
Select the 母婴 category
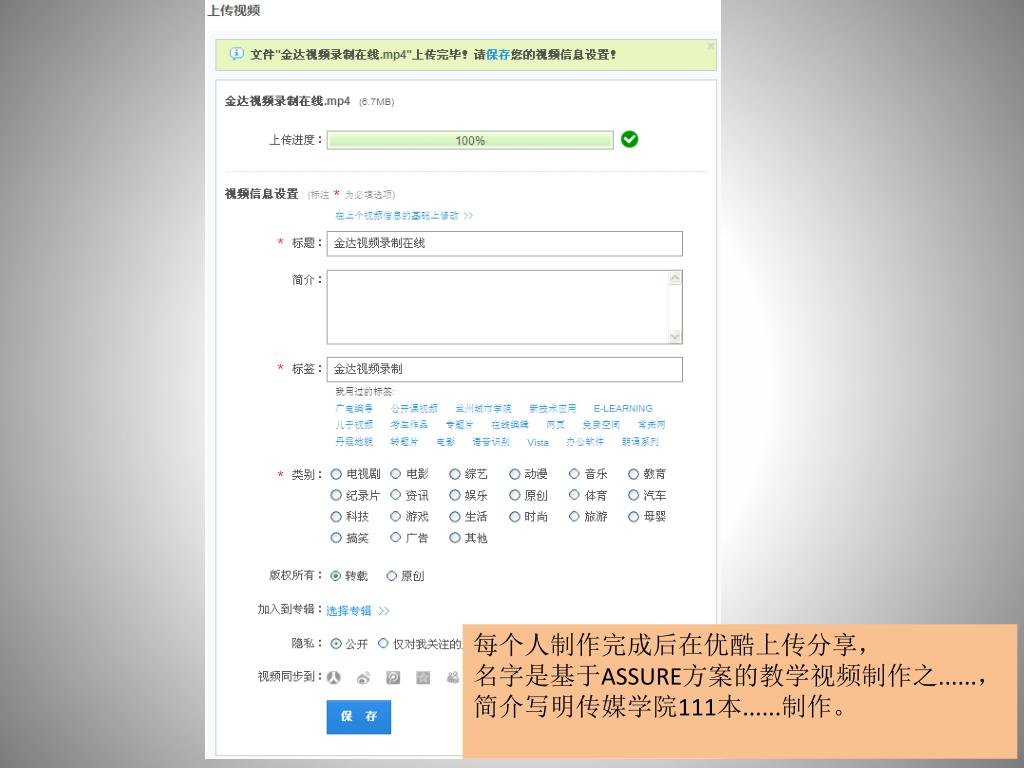pyautogui.click(x=633, y=517)
